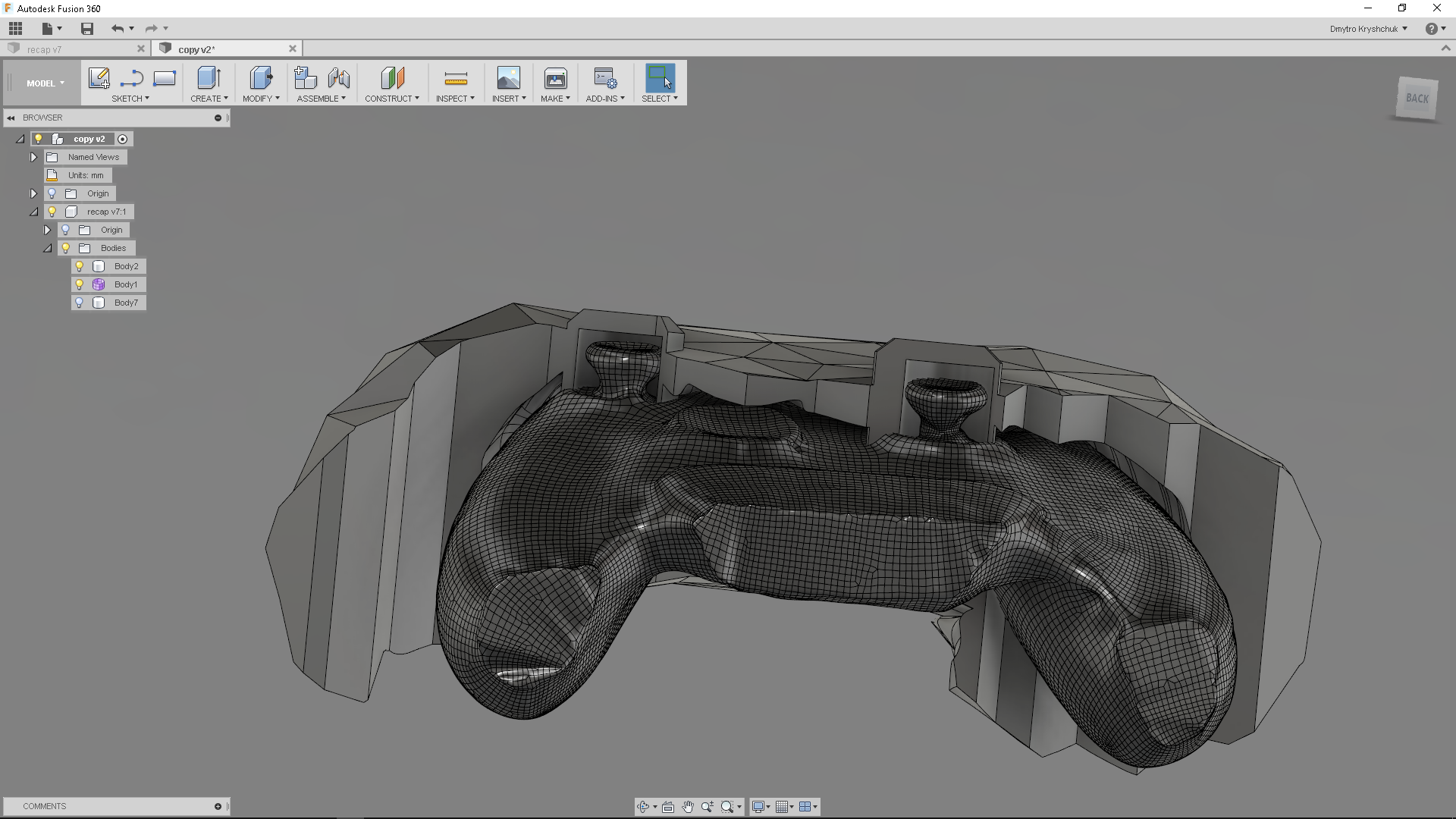
Task: Toggle visibility bulb of recap v7:1
Action: [x=52, y=212]
